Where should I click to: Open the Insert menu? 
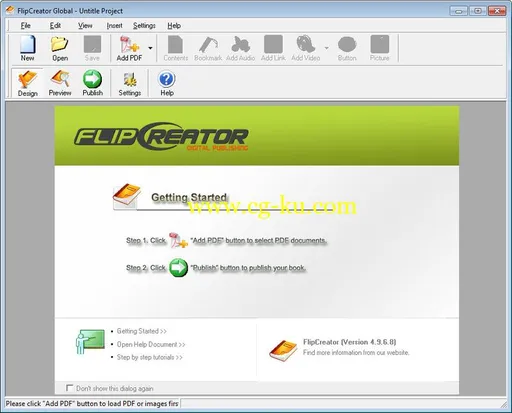tap(114, 26)
